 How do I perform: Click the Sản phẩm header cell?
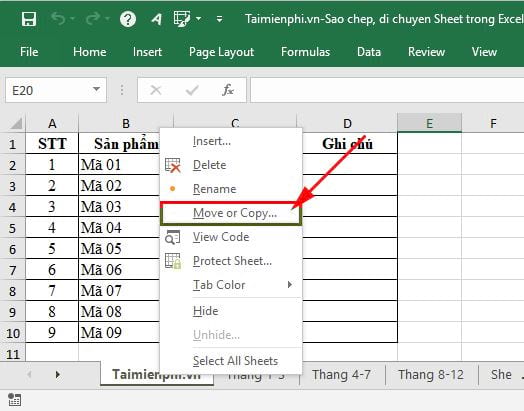pos(119,144)
